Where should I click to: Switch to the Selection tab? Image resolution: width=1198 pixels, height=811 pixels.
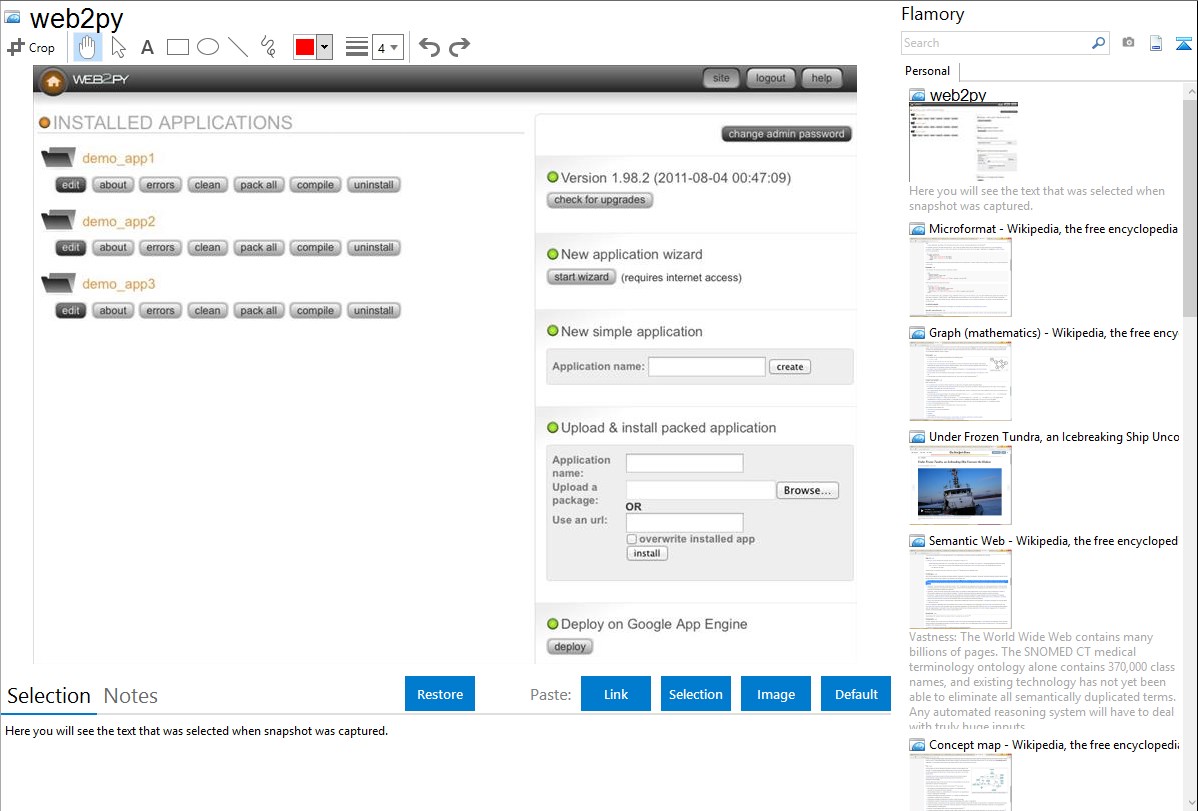tap(49, 696)
